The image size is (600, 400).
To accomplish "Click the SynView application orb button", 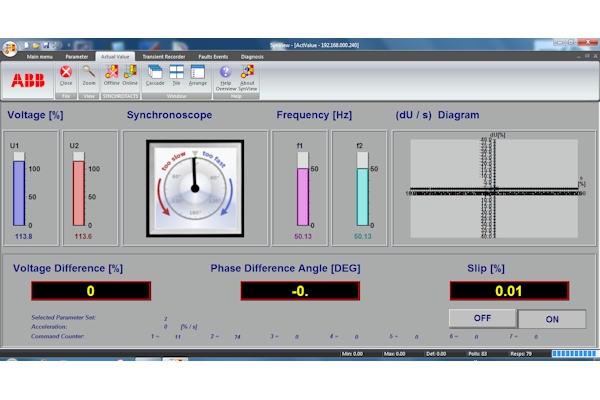I will [x=11, y=47].
